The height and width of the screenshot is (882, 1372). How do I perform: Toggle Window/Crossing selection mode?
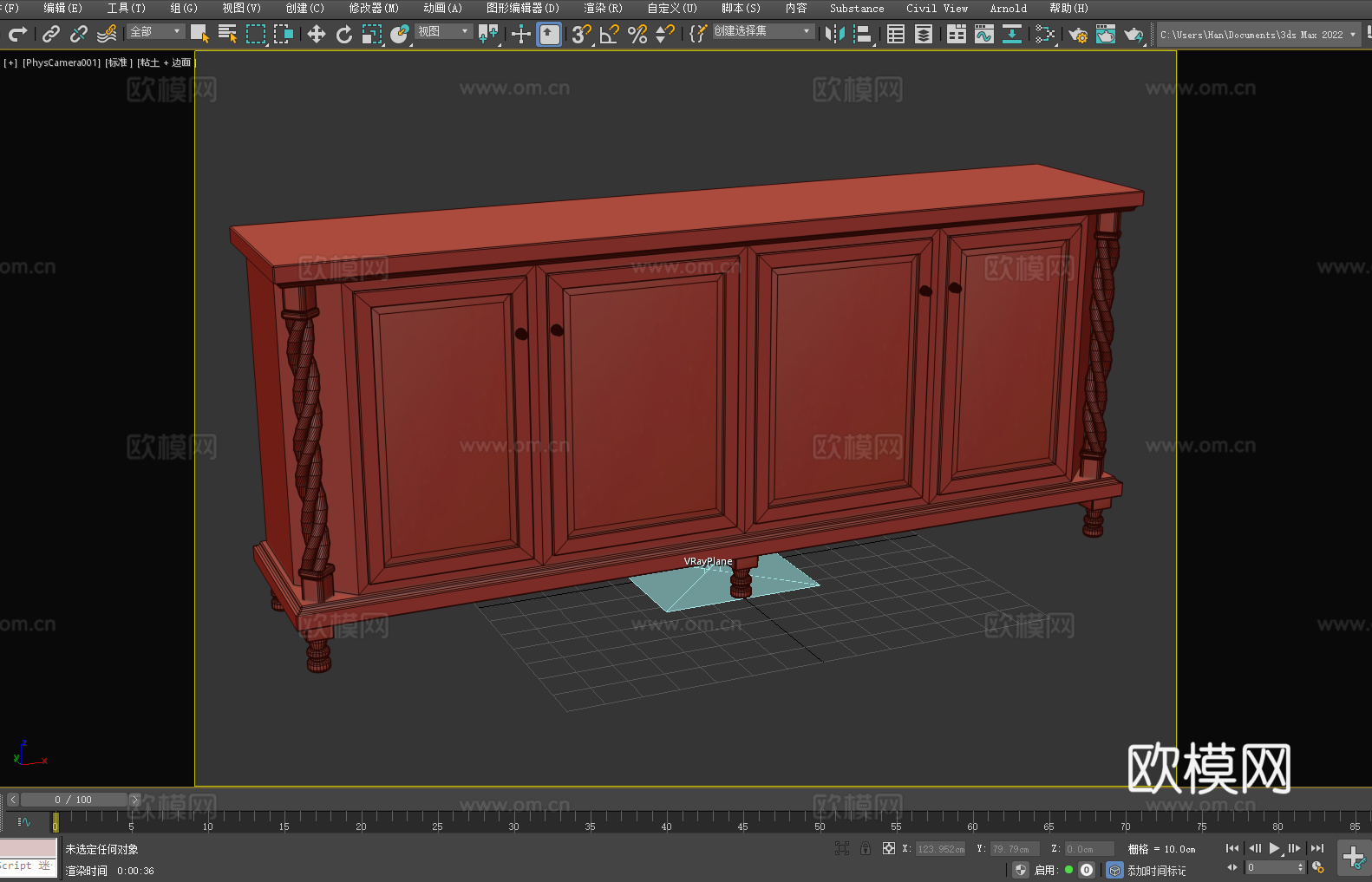(x=283, y=34)
